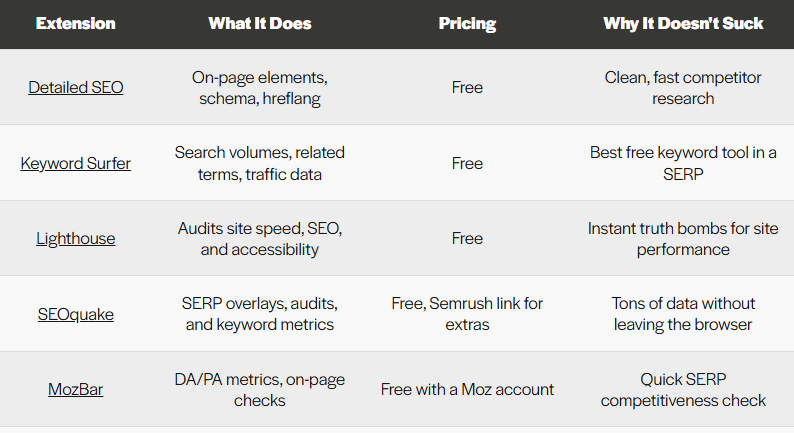Click the Why It Doesn't Suck header
This screenshot has width=794, height=433.
pyautogui.click(x=683, y=23)
